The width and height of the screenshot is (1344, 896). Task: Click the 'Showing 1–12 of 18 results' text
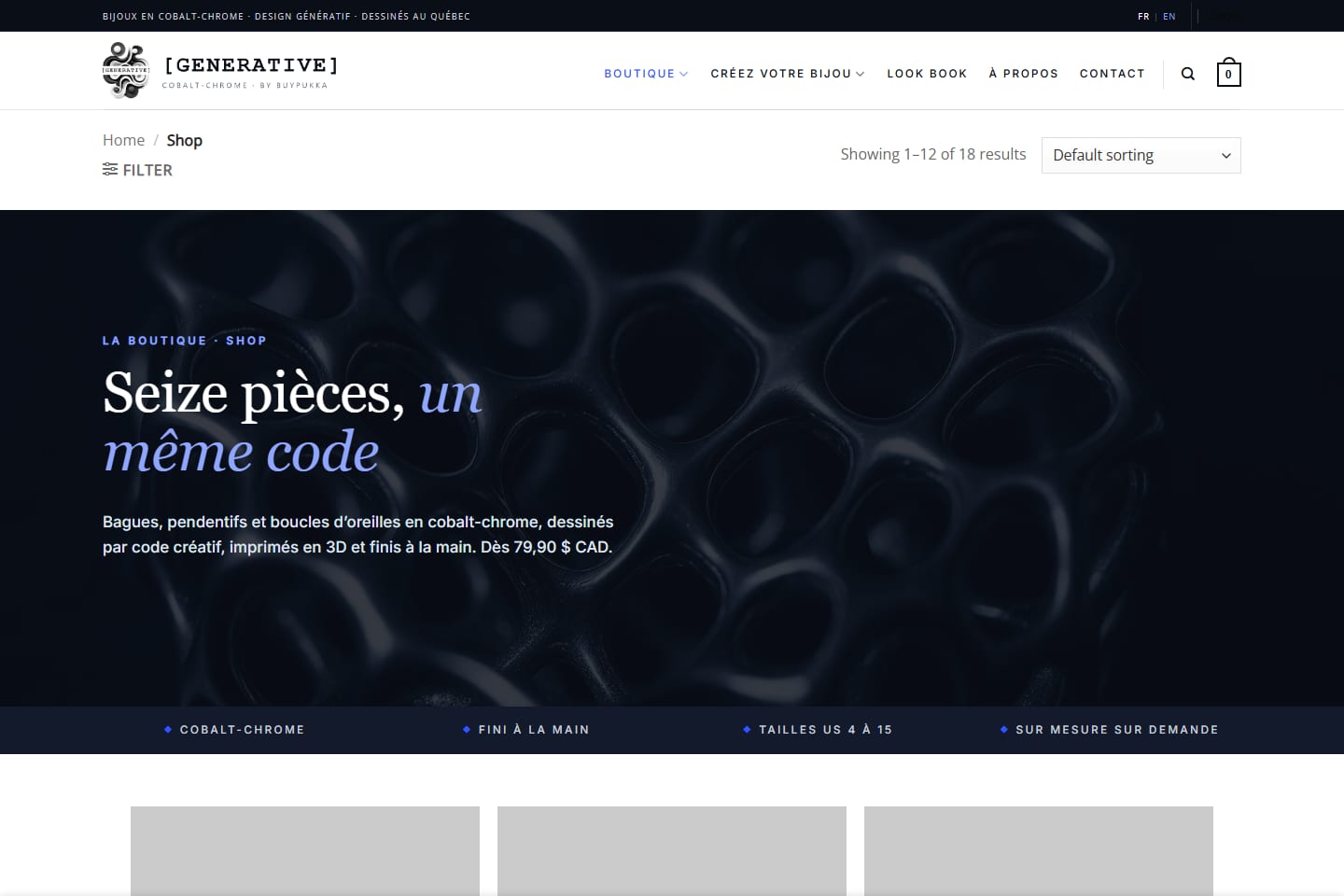933,154
